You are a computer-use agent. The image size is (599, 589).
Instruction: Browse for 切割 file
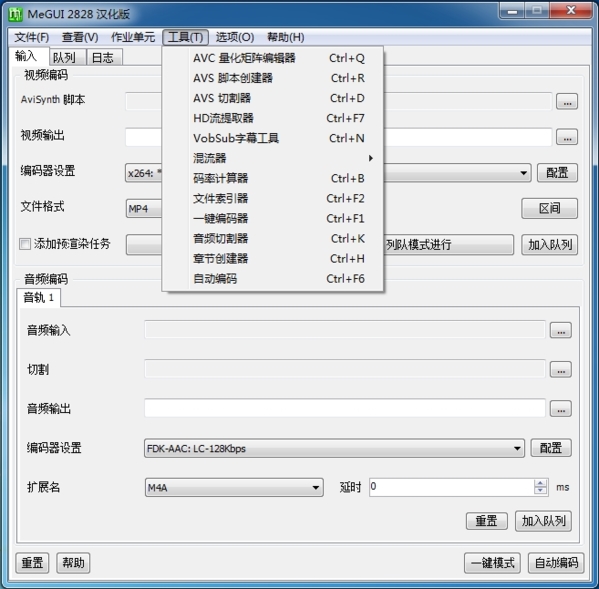pos(560,370)
